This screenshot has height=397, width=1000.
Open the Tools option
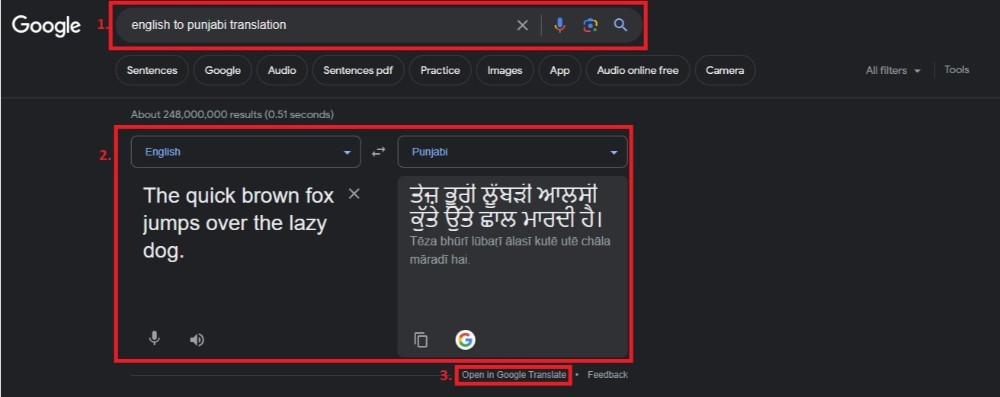pyautogui.click(x=957, y=70)
